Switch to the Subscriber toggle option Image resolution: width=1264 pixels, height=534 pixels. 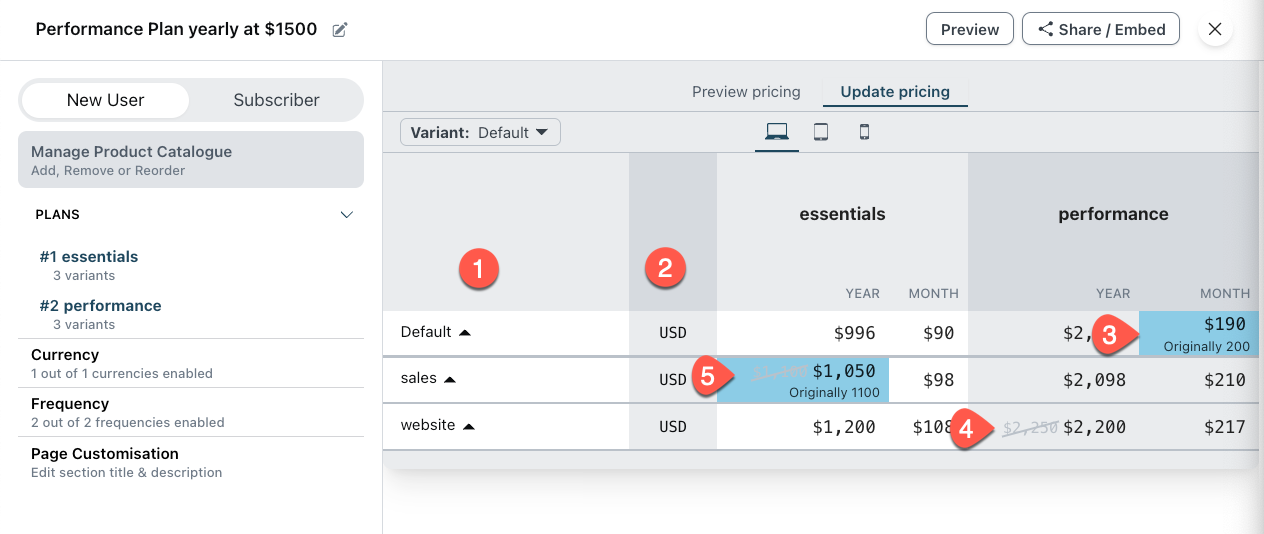(x=276, y=100)
